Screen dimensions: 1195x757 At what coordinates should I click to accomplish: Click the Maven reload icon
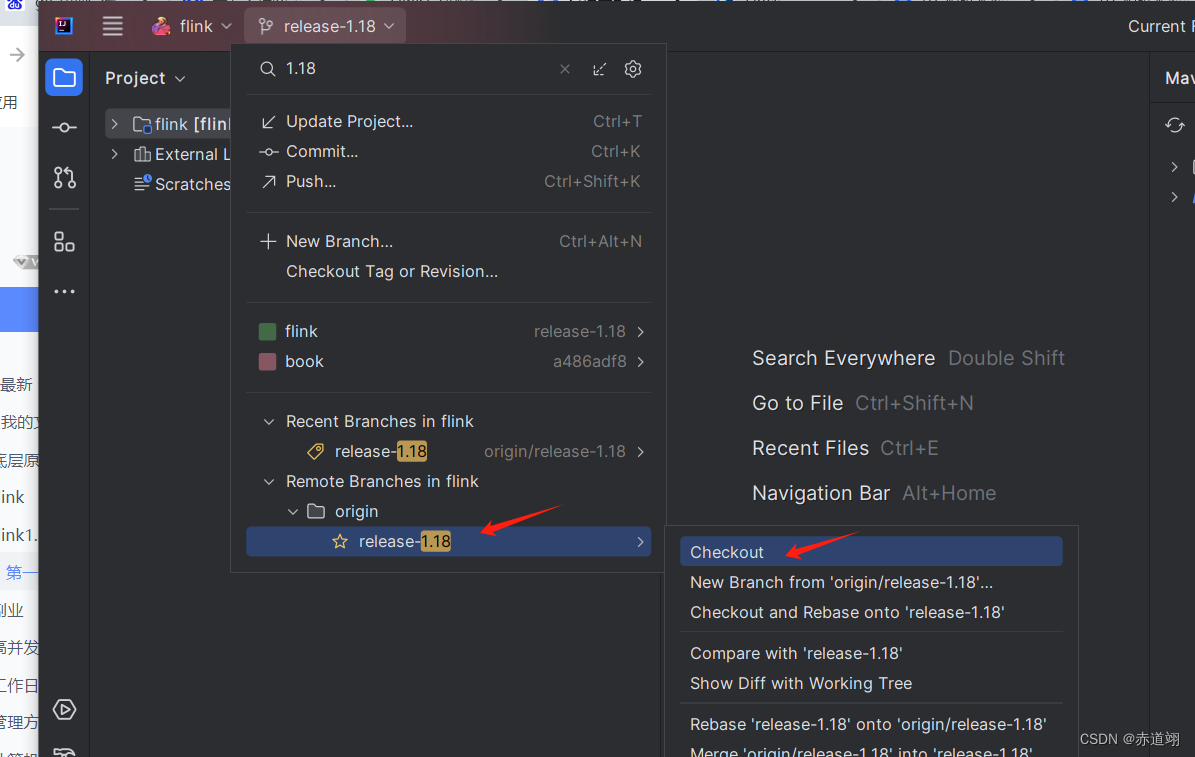click(1174, 125)
